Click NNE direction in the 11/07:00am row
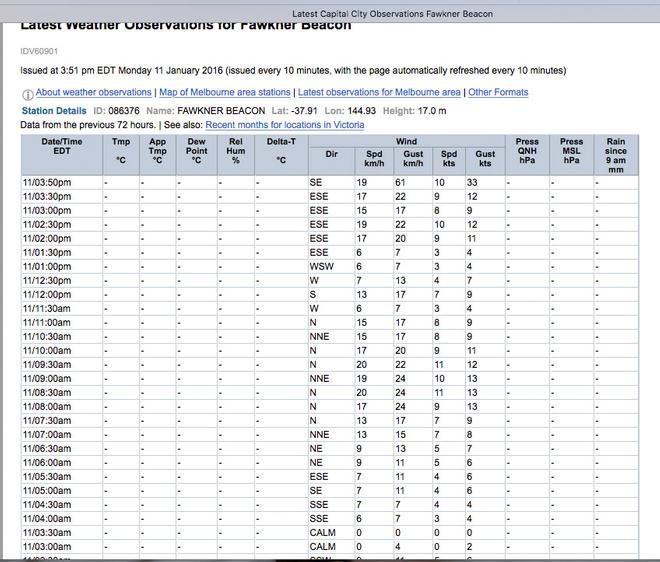Viewport: 660px width, 562px height. (x=319, y=434)
